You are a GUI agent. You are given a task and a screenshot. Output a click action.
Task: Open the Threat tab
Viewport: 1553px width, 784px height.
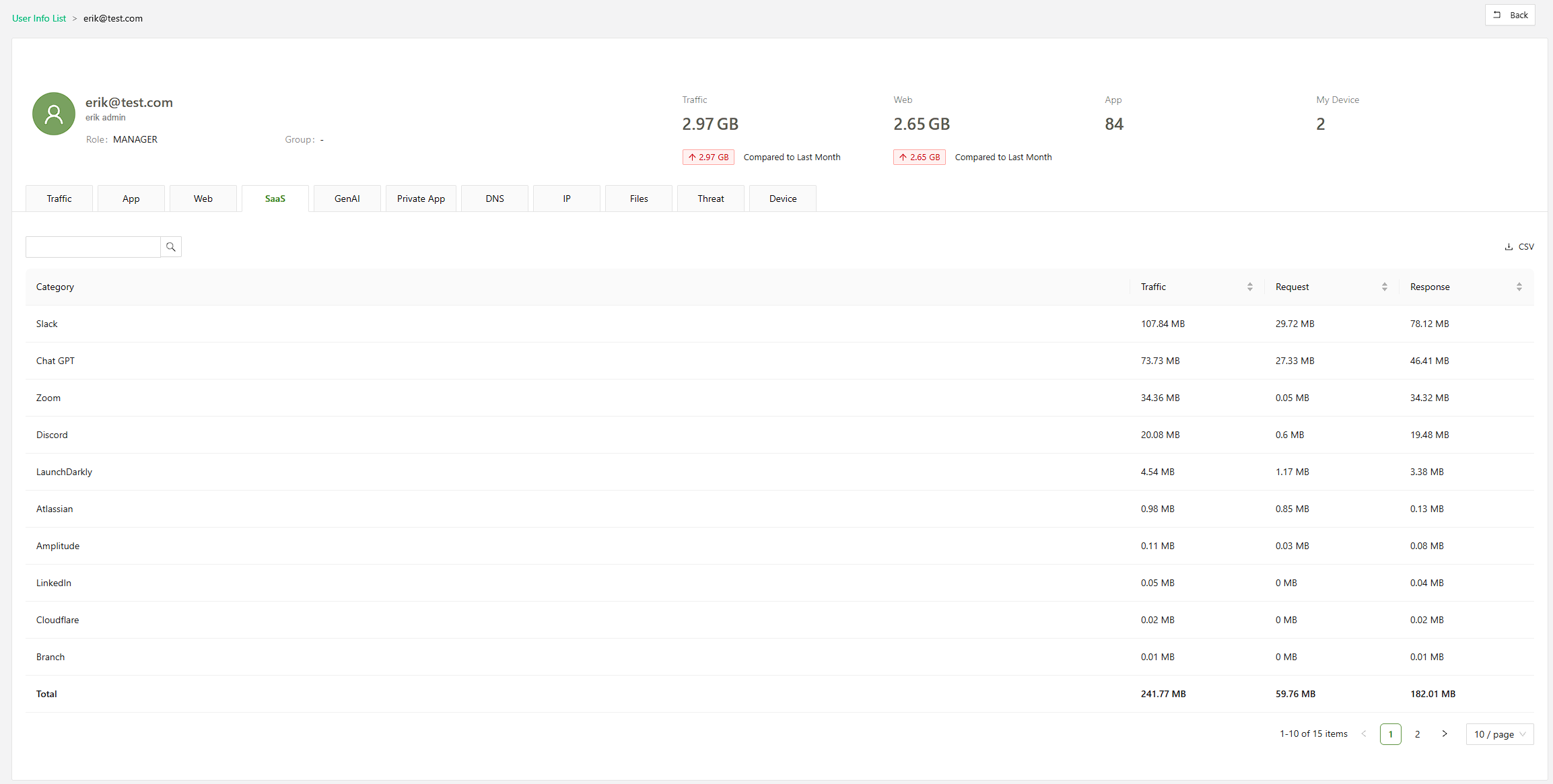(x=710, y=199)
